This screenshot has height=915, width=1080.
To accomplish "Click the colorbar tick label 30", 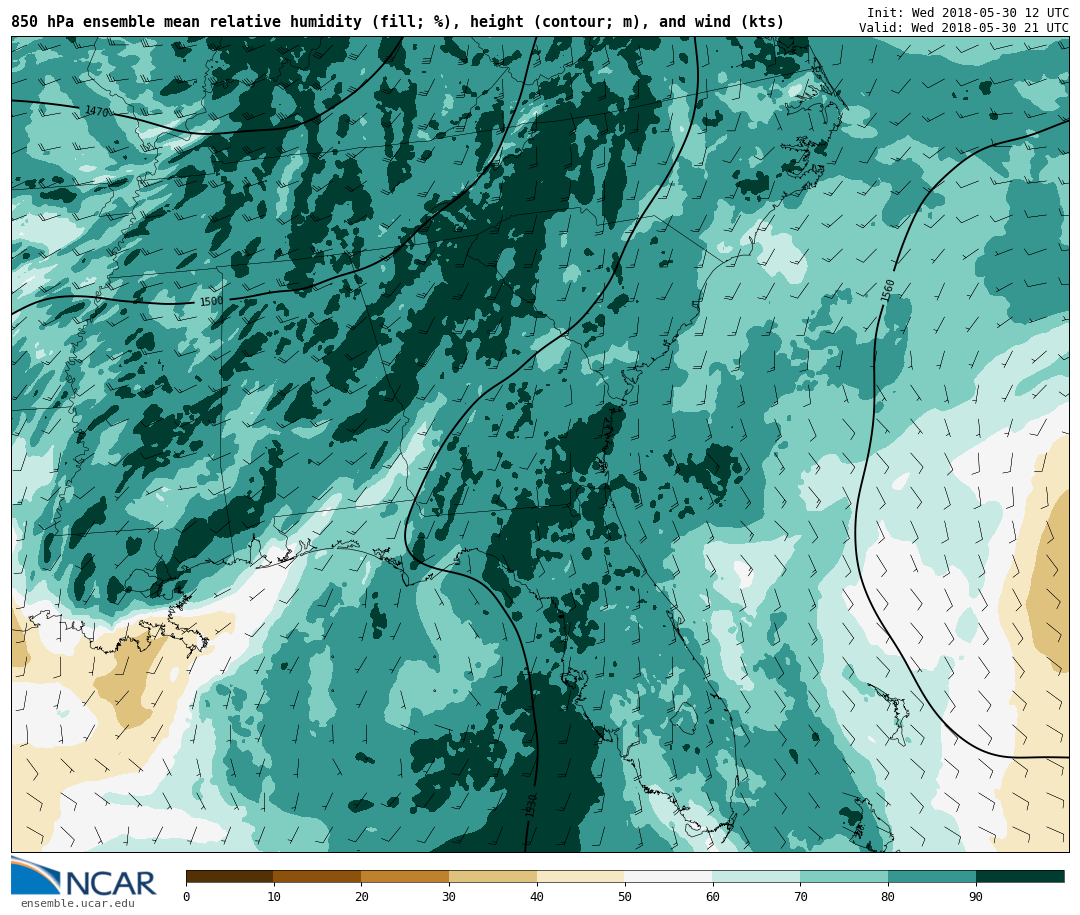I will coord(449,896).
